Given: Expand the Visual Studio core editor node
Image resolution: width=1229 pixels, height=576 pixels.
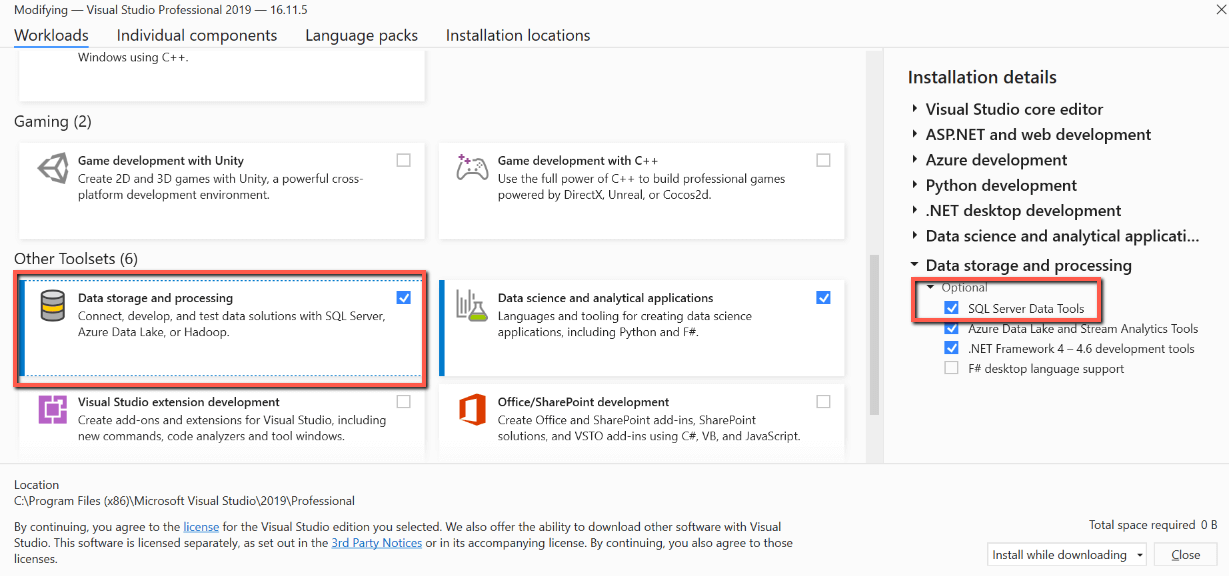Looking at the screenshot, I should tap(915, 109).
